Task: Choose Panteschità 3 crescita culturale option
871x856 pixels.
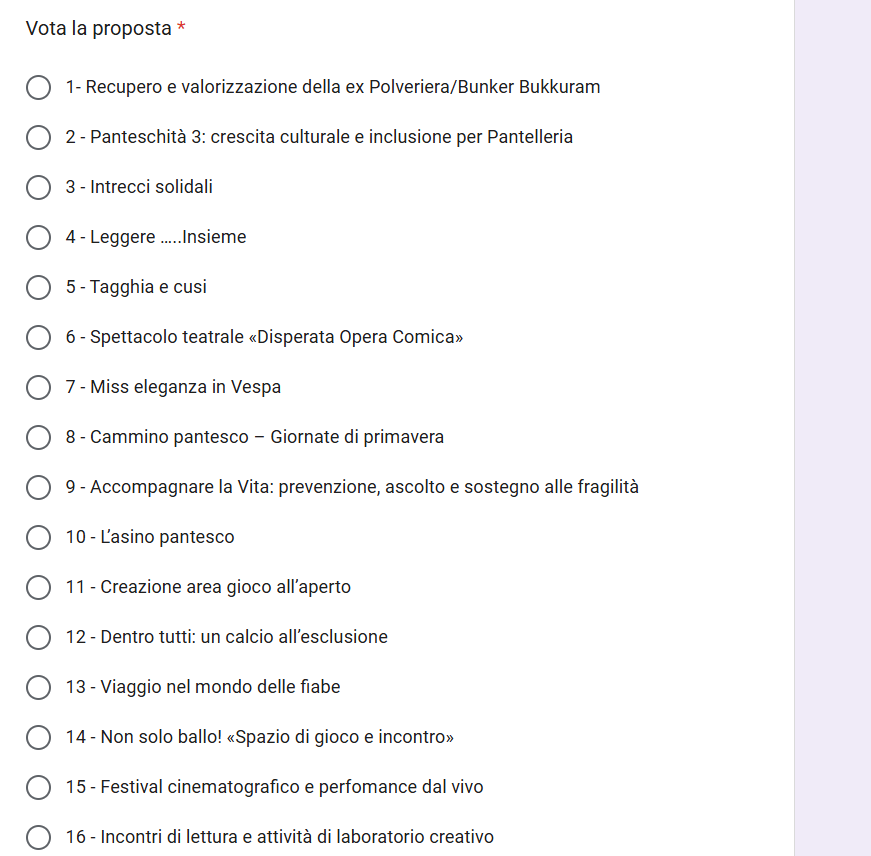Action: [x=38, y=137]
